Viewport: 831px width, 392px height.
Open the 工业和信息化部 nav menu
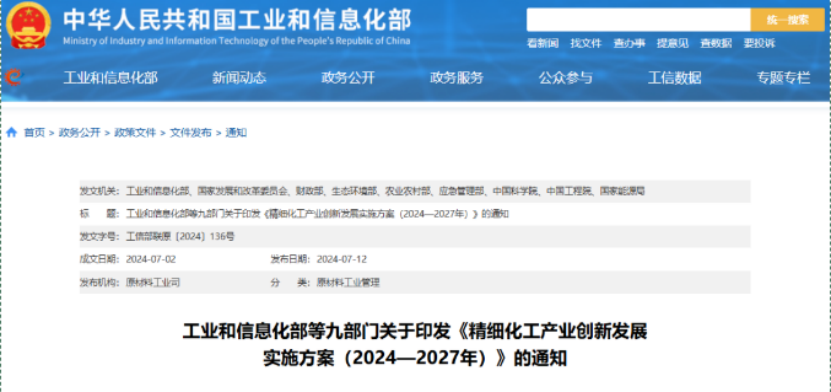110,78
